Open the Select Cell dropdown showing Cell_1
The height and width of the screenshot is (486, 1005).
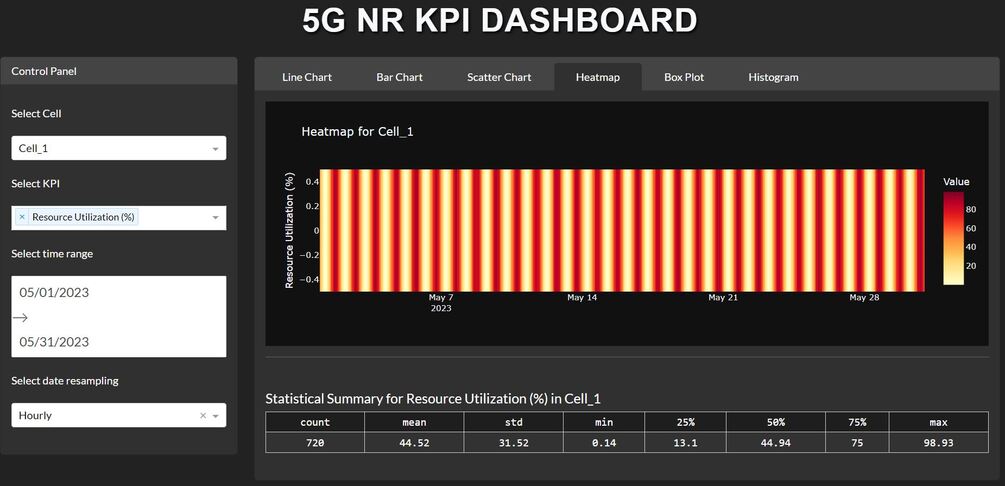(119, 148)
